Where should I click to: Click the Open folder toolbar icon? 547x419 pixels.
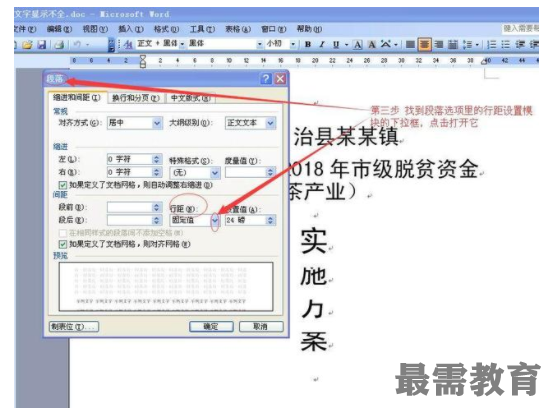(28, 45)
